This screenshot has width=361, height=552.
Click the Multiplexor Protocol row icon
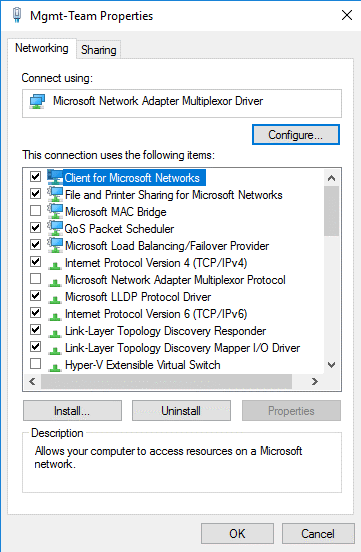coord(55,282)
